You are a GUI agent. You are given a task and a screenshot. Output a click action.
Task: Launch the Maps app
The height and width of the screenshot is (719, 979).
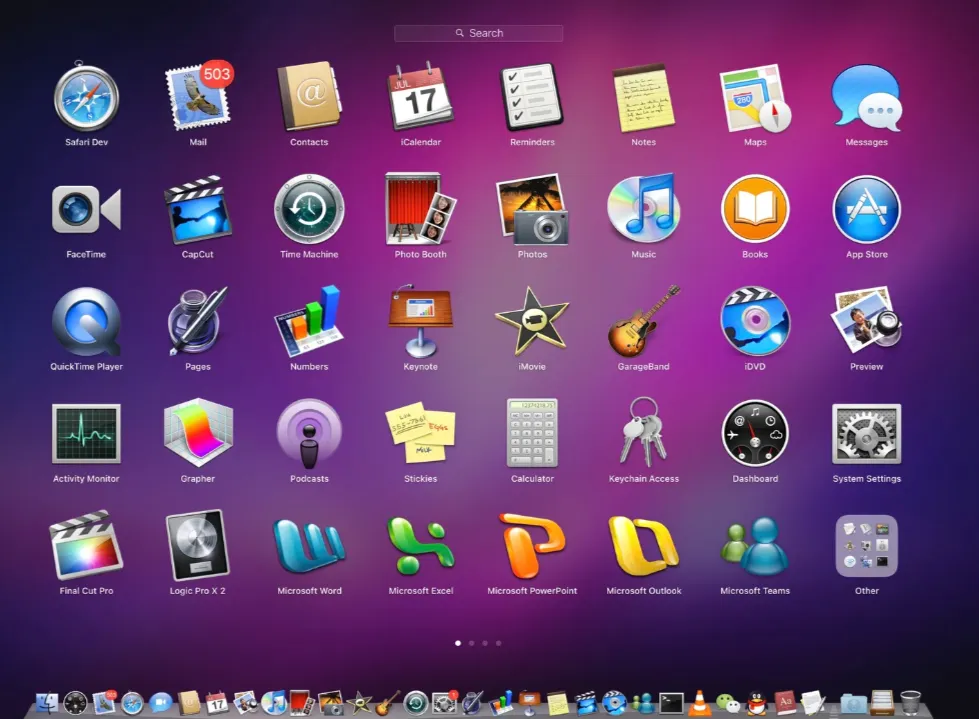click(x=755, y=98)
